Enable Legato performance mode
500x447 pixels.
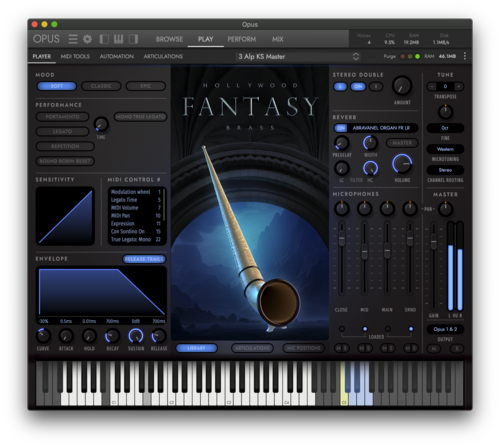pos(62,131)
